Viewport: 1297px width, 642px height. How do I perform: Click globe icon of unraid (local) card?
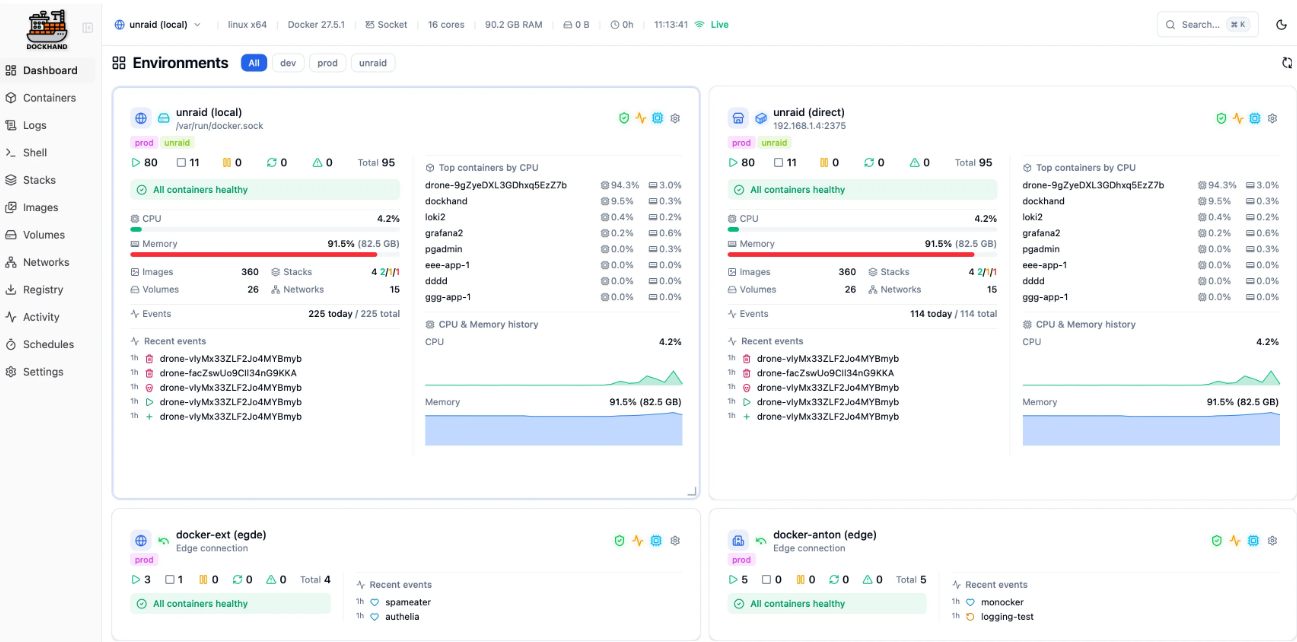[141, 118]
